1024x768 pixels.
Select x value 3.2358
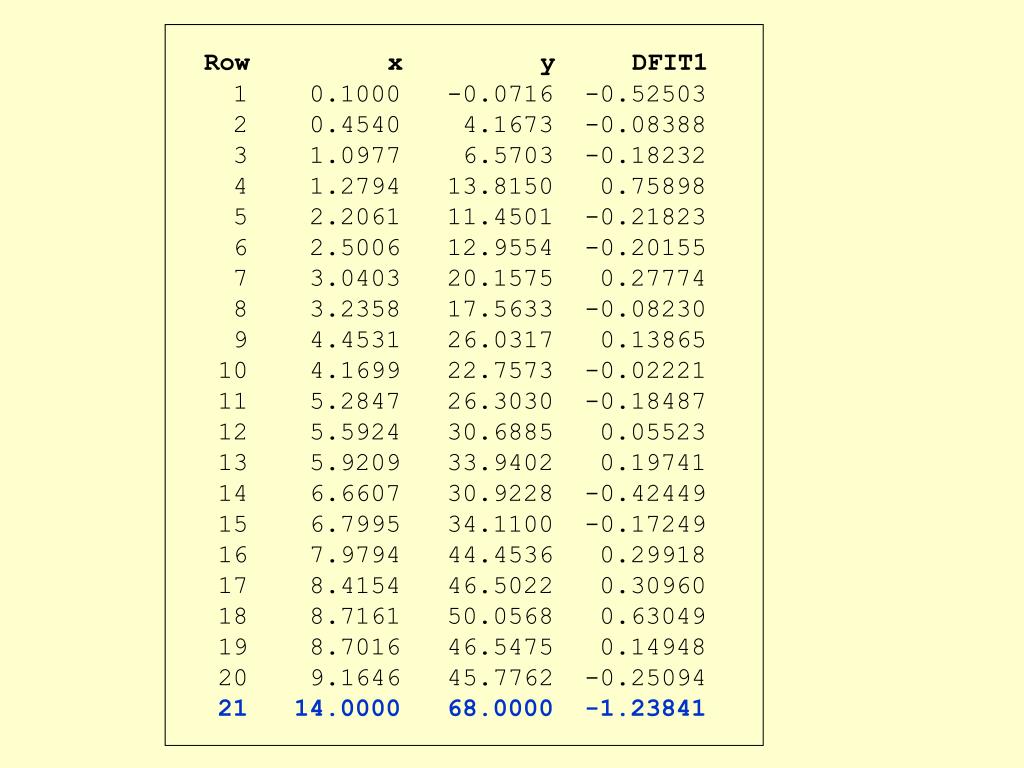[x=355, y=309]
